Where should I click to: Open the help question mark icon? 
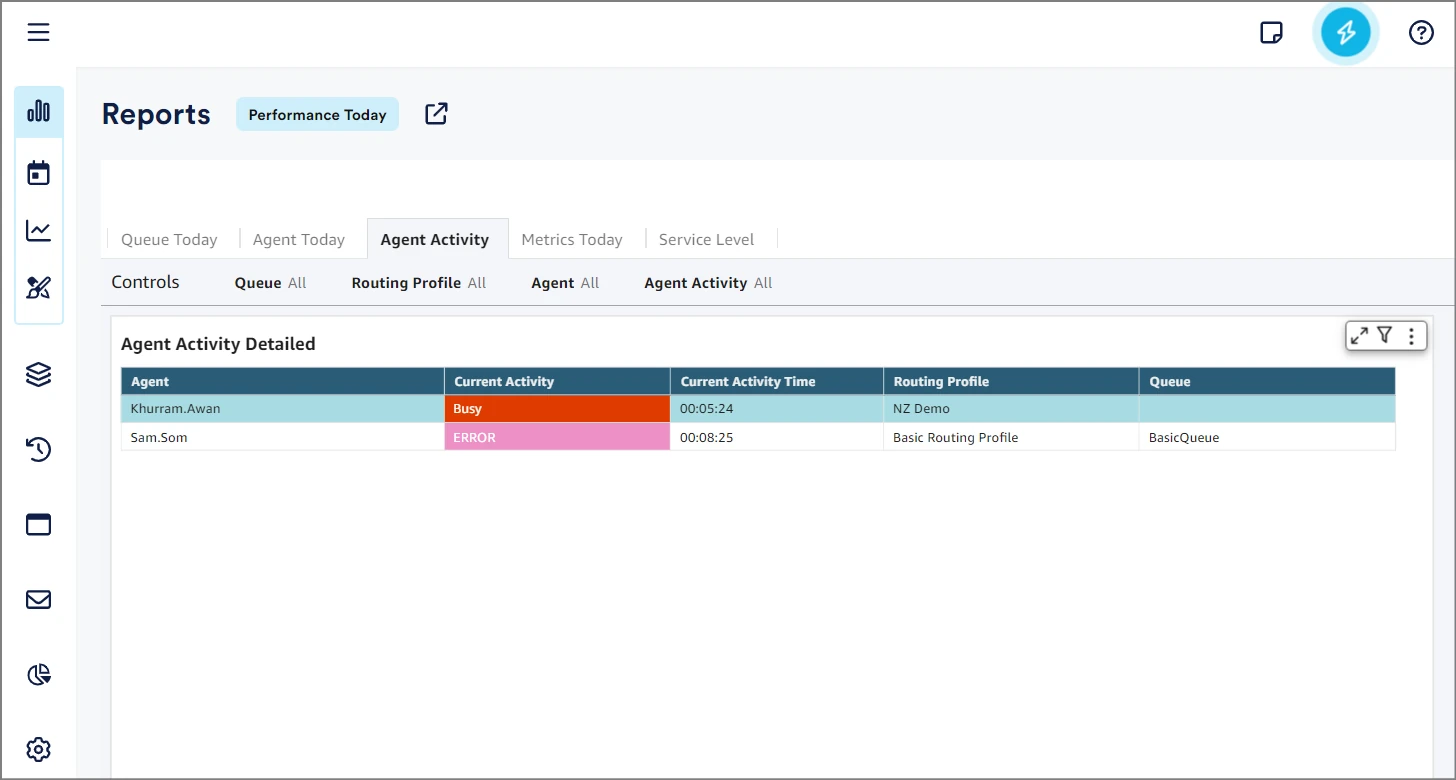[x=1421, y=33]
